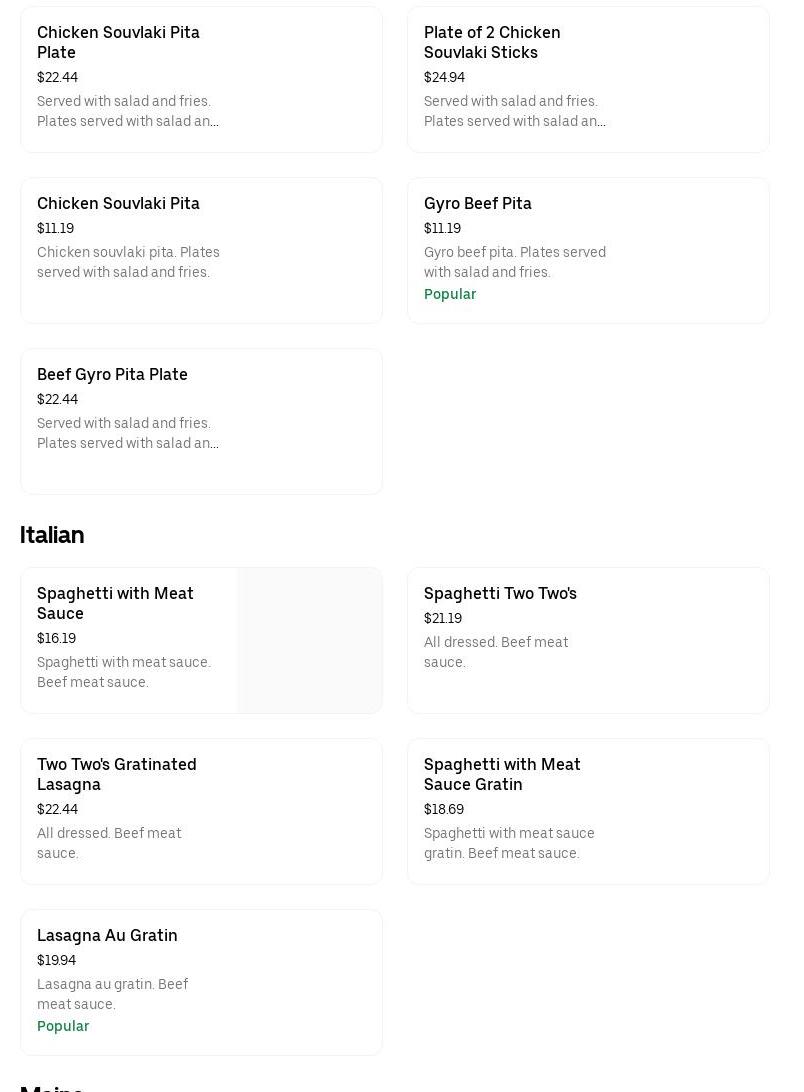Viewport: 804px width, 1092px height.
Task: Open the Chicken Souvlaki Pita Plate item
Action: (x=118, y=42)
